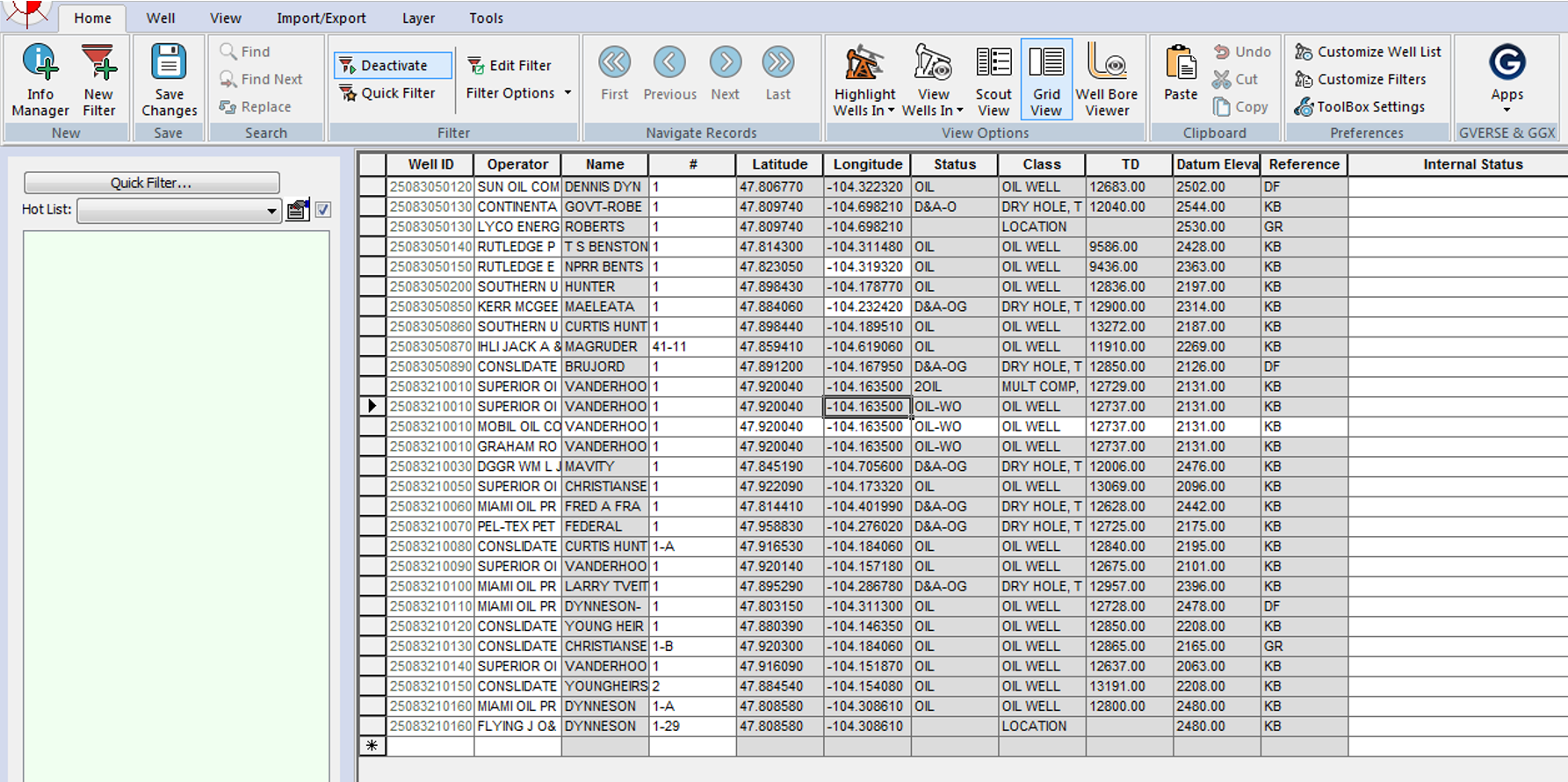Select the 2OIL status cell
The height and width of the screenshot is (782, 1568).
[x=954, y=387]
